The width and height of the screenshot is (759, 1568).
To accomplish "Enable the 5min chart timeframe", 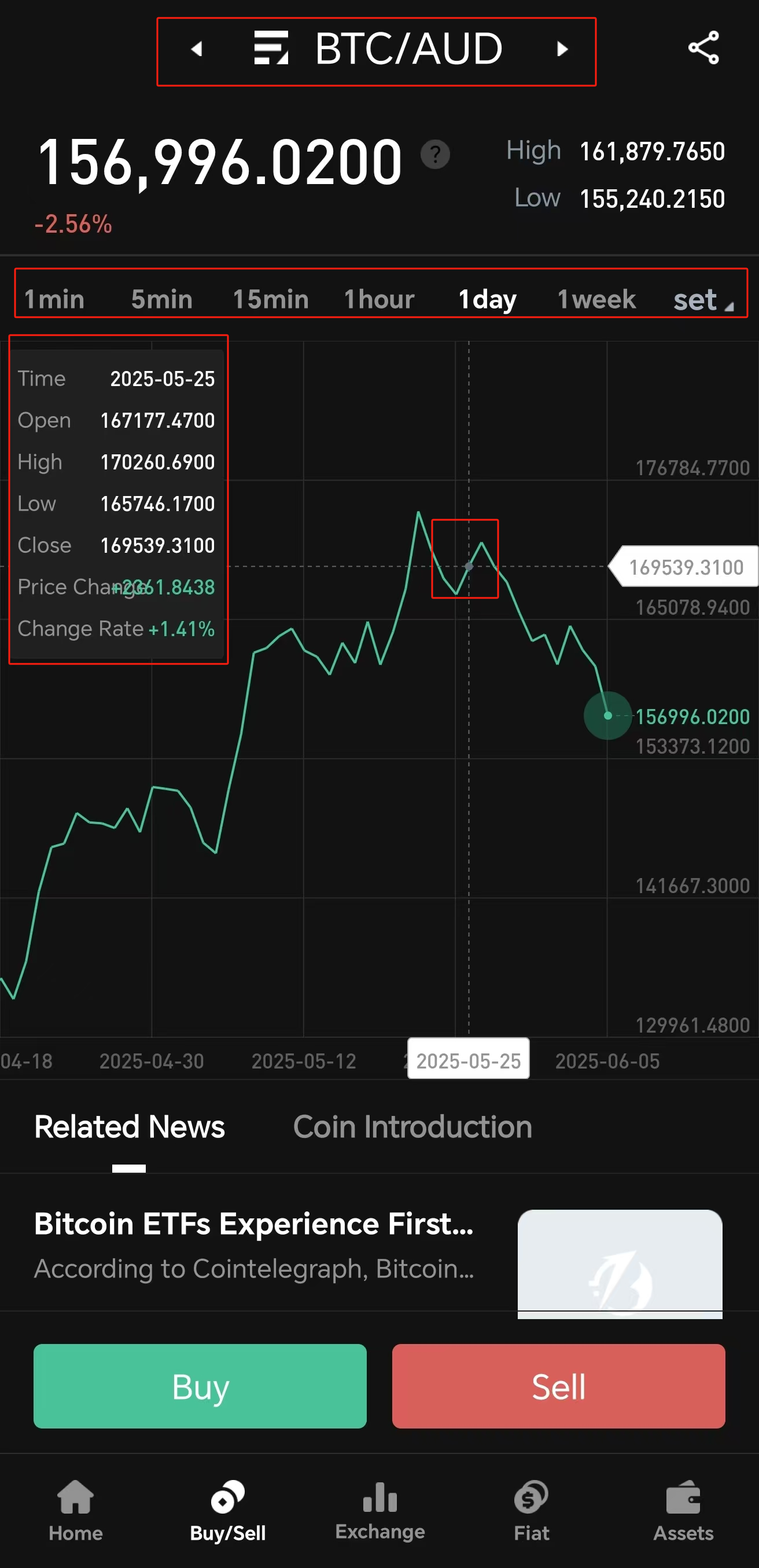I will tap(161, 299).
